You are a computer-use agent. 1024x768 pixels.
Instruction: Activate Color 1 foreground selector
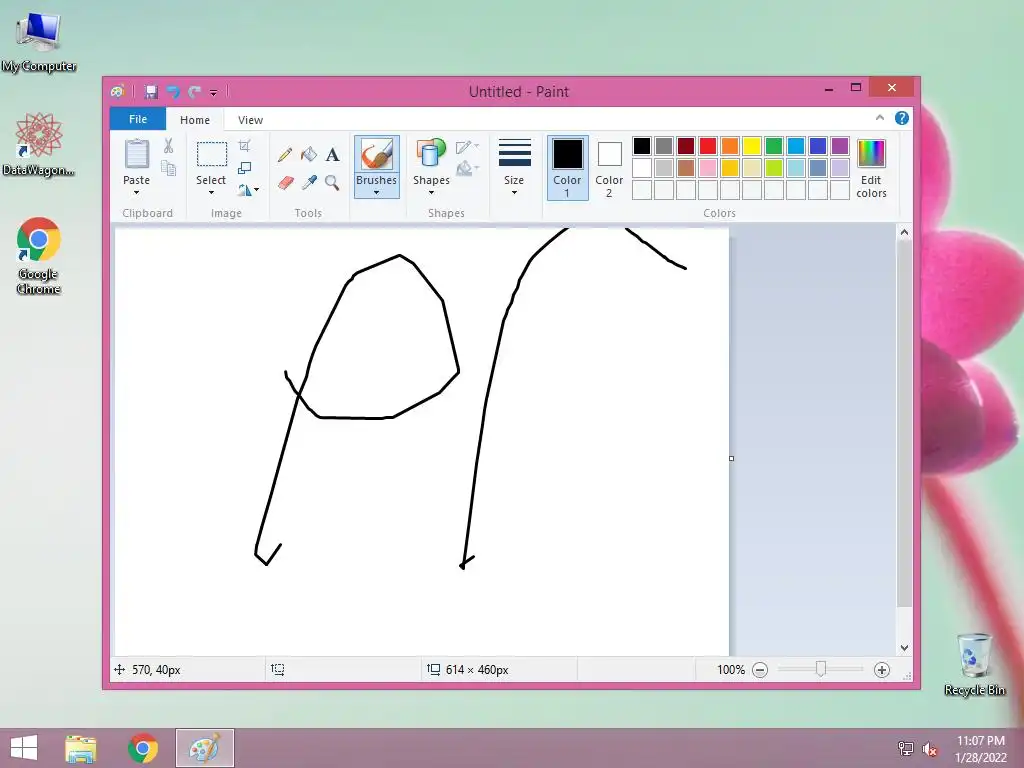(x=568, y=167)
